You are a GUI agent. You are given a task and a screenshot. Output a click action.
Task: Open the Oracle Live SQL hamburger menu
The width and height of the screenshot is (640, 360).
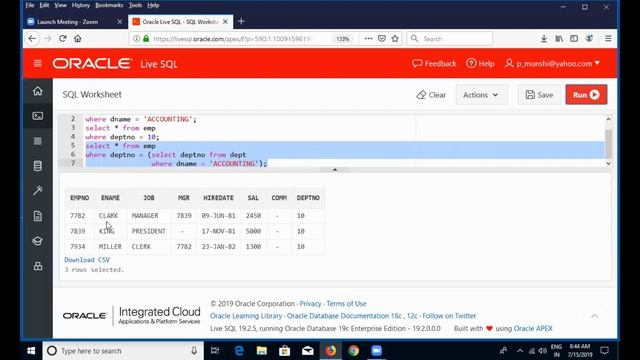tap(38, 63)
